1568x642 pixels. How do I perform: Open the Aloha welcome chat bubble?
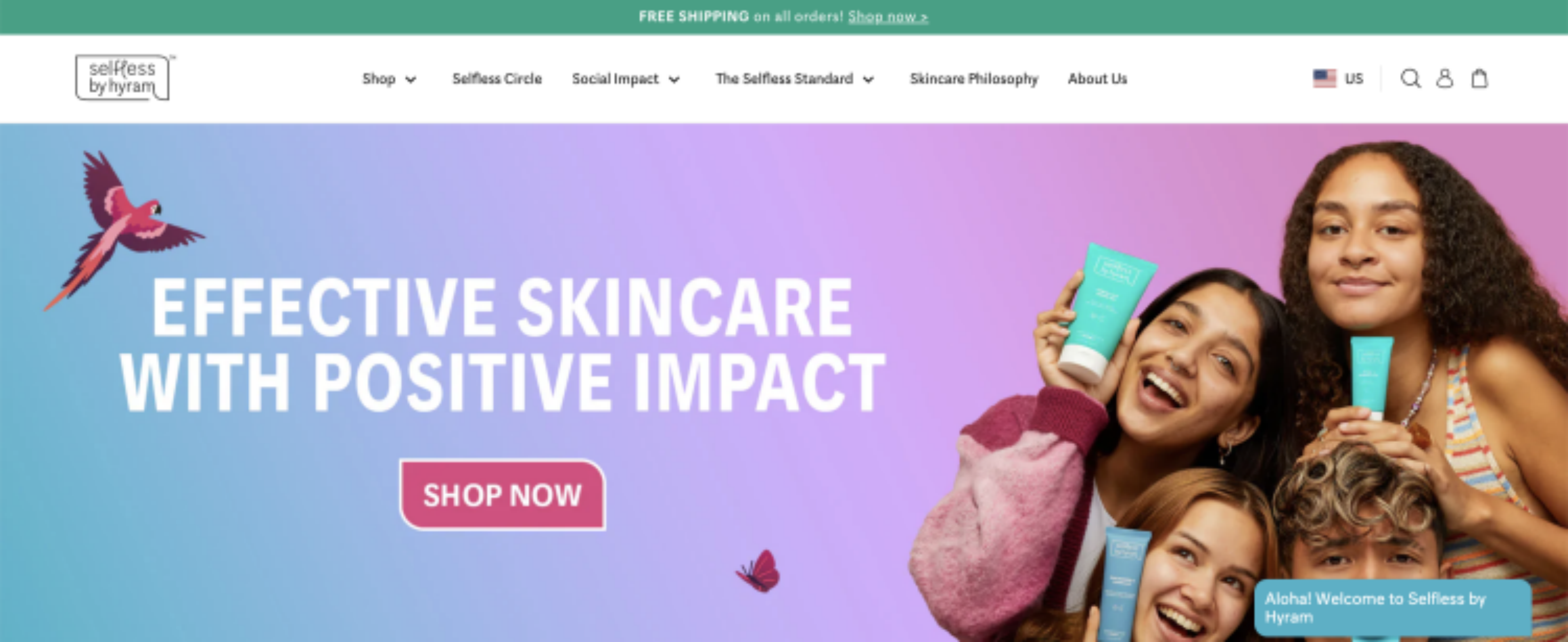1393,607
